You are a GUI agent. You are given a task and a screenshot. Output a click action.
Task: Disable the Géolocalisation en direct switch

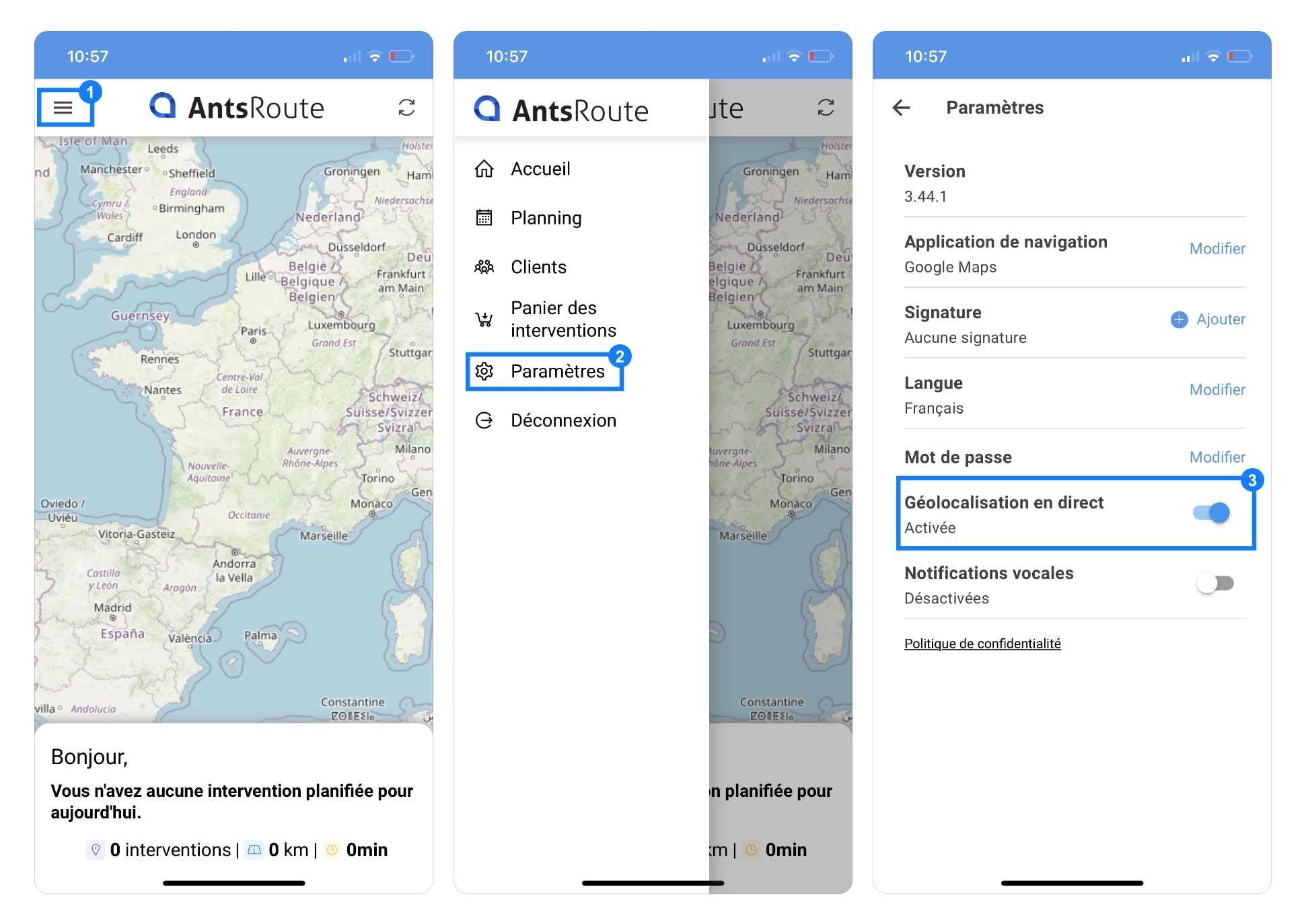point(1211,513)
